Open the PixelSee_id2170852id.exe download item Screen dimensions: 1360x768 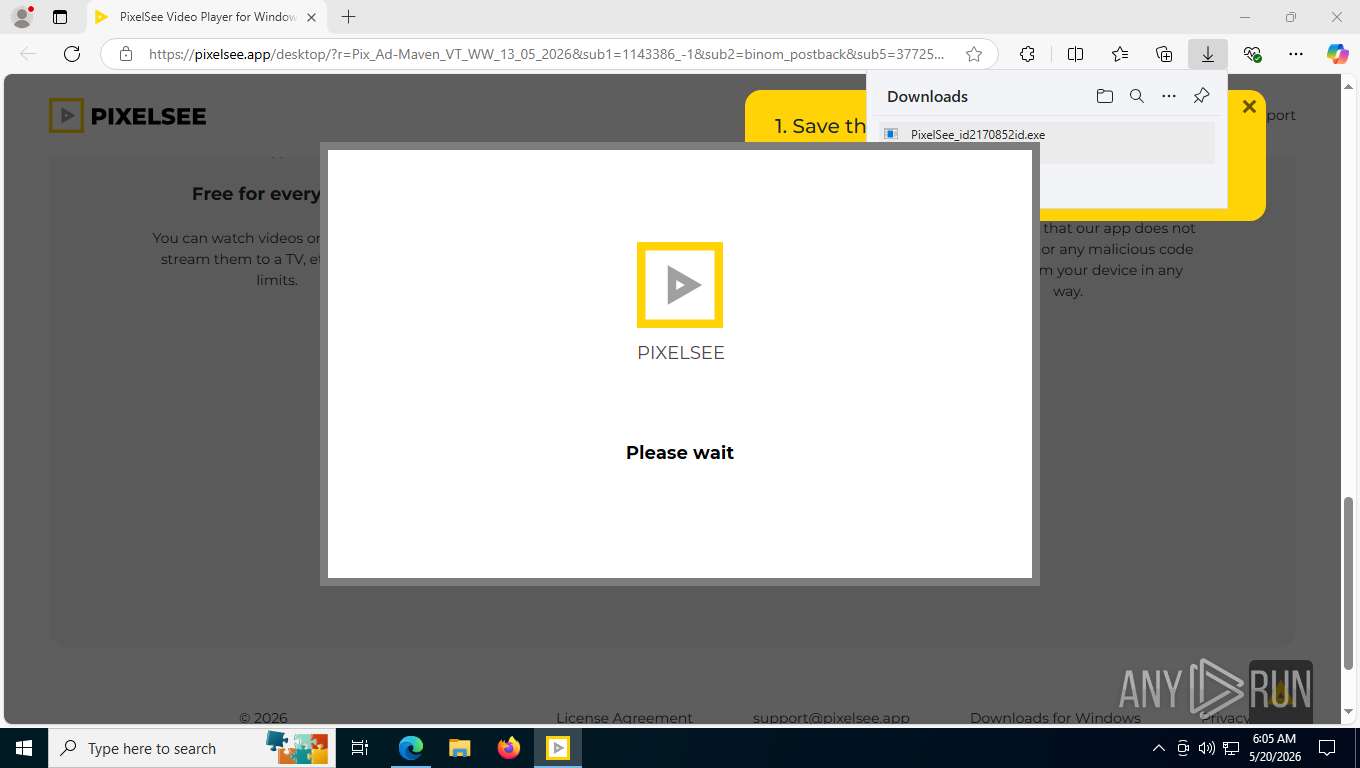(x=1047, y=142)
